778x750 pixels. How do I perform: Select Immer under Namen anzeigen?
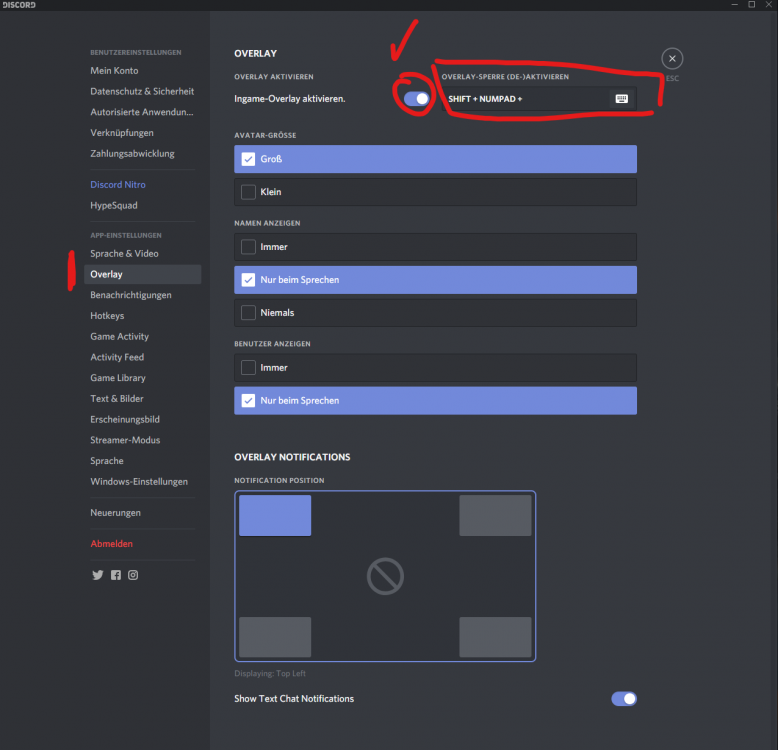coord(435,247)
